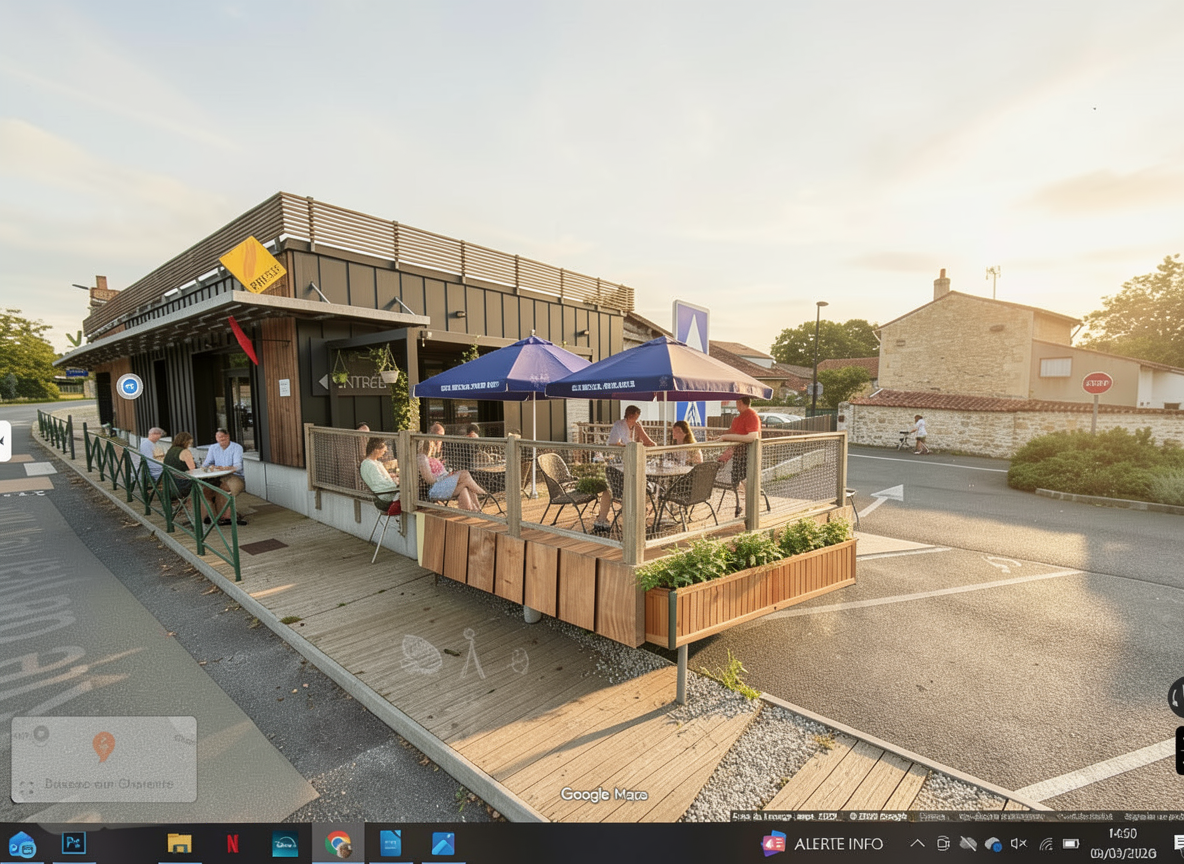Open the Photoshop Elements taskbar icon

(73, 843)
